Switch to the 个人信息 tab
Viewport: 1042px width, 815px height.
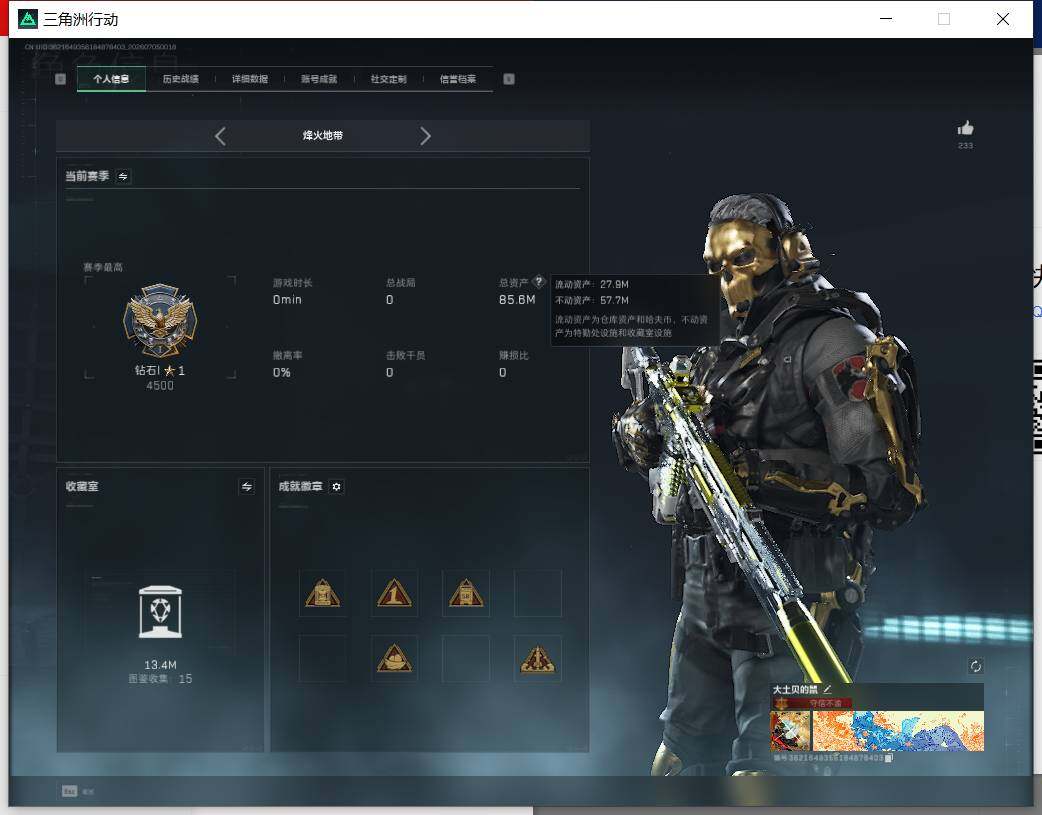click(x=111, y=78)
